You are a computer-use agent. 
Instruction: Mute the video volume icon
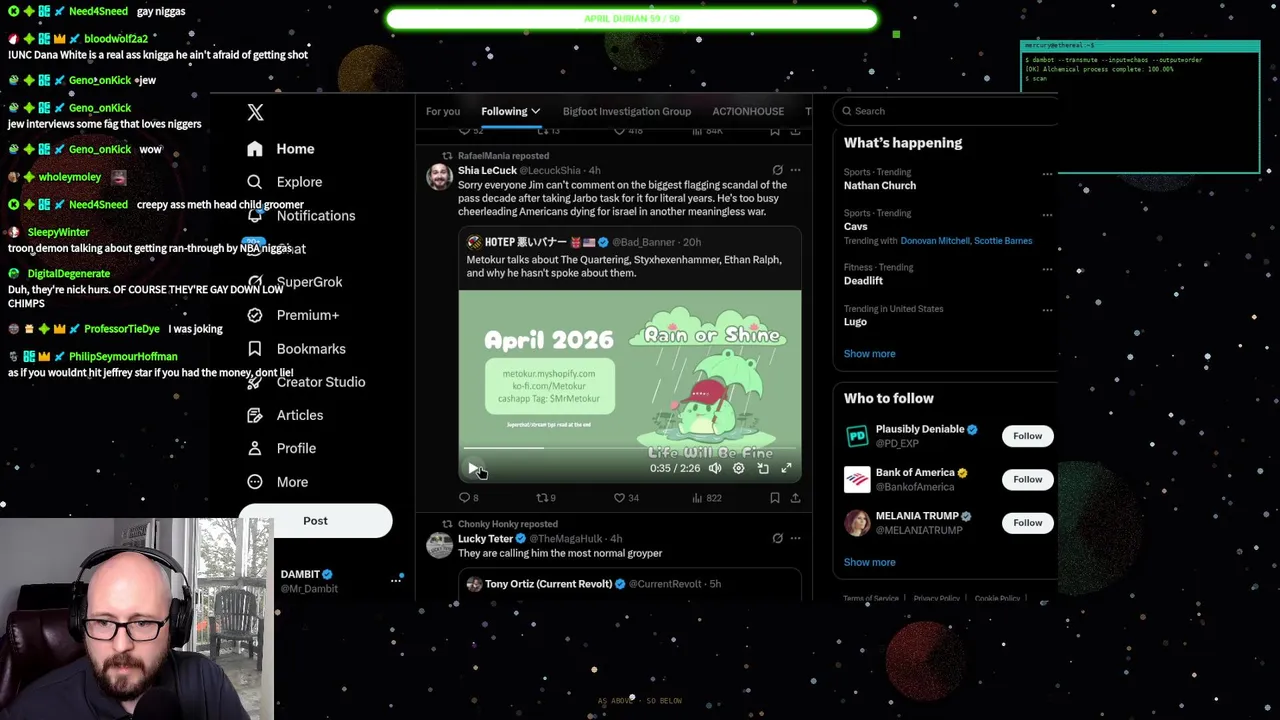click(715, 468)
